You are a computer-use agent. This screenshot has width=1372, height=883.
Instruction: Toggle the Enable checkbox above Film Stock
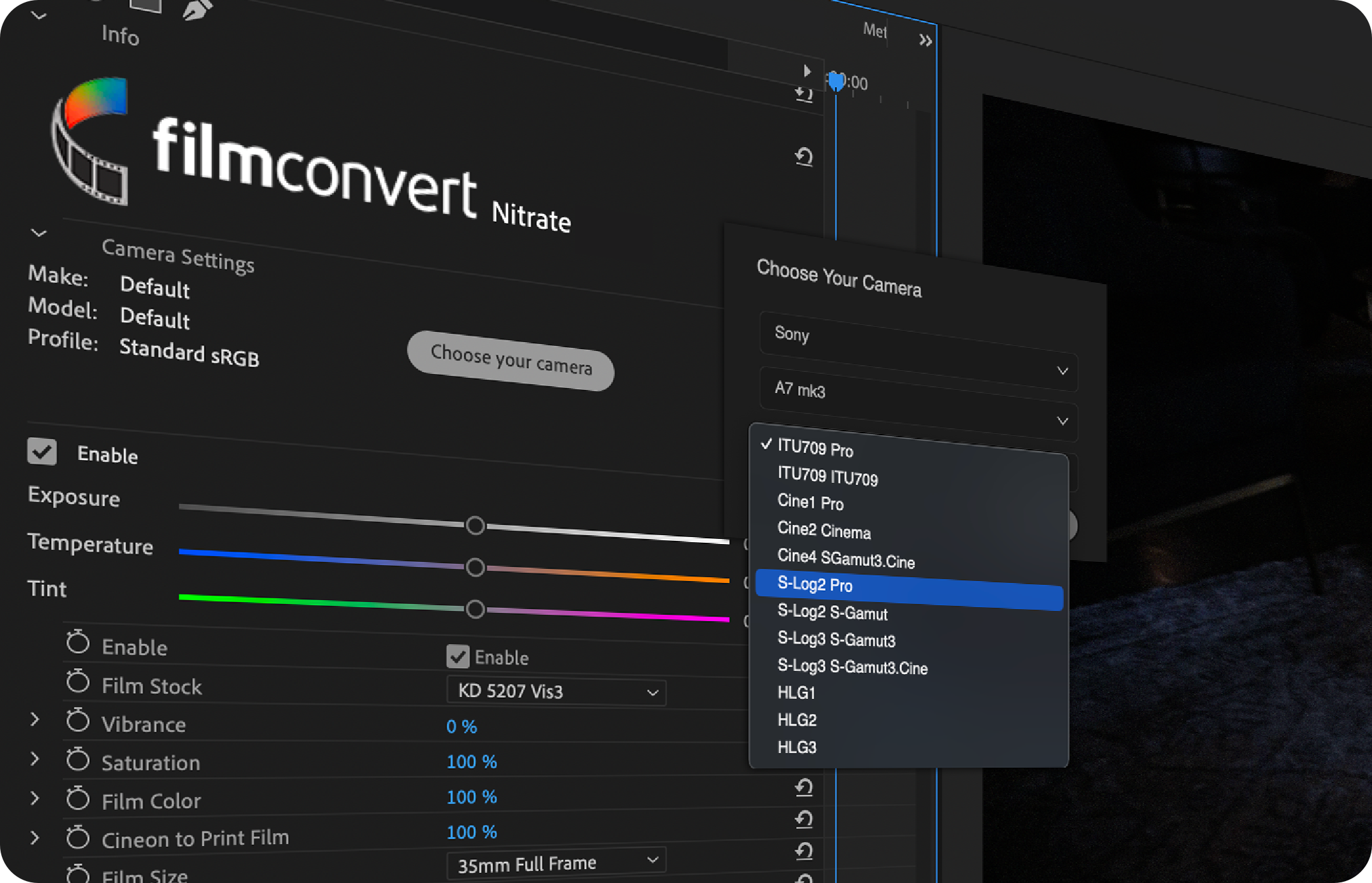click(457, 657)
